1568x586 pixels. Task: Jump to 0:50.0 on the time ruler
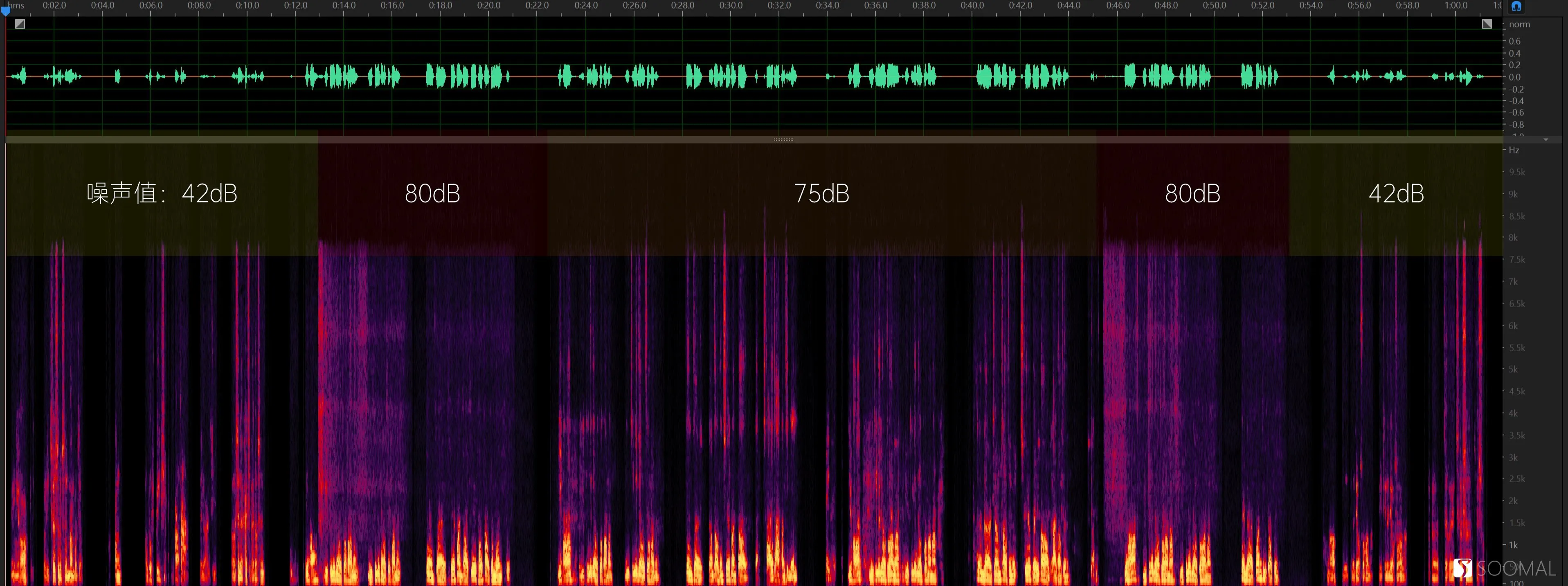(x=1214, y=5)
